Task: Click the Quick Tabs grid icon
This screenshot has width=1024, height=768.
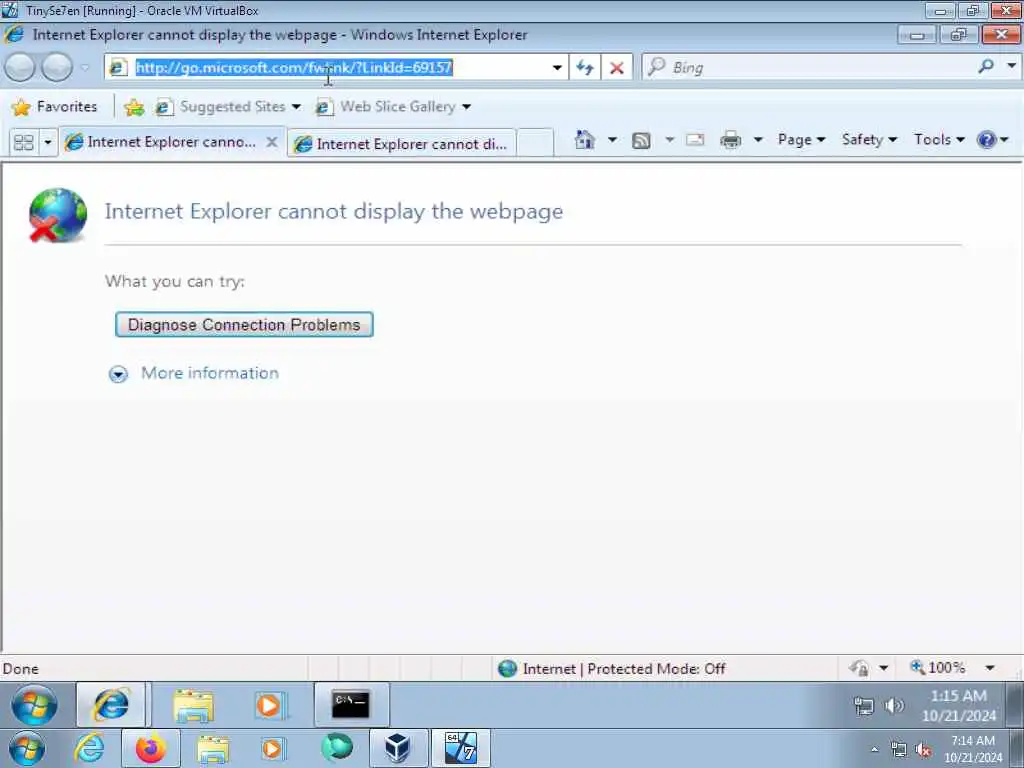Action: point(24,142)
